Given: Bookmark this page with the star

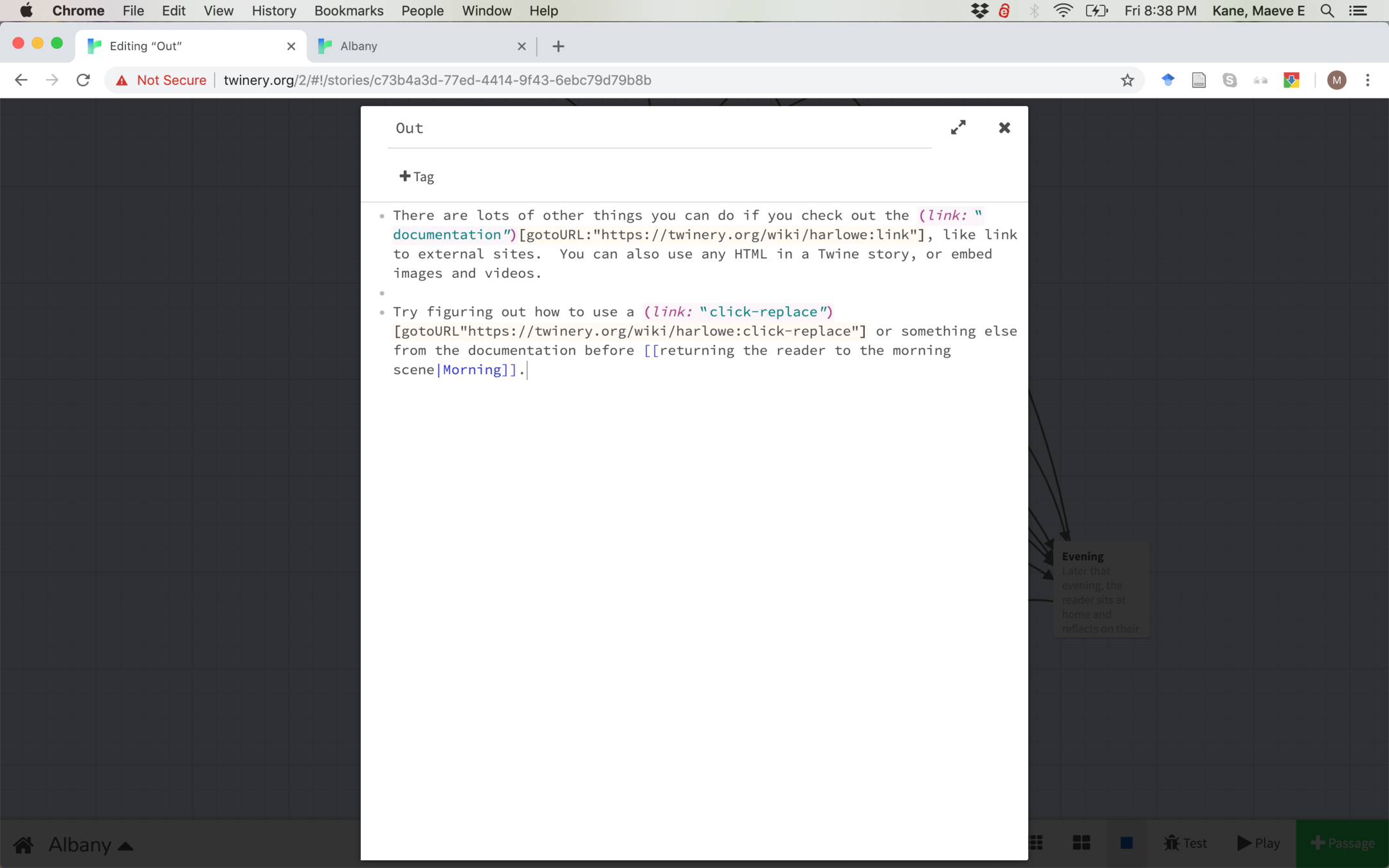Looking at the screenshot, I should click(1127, 80).
